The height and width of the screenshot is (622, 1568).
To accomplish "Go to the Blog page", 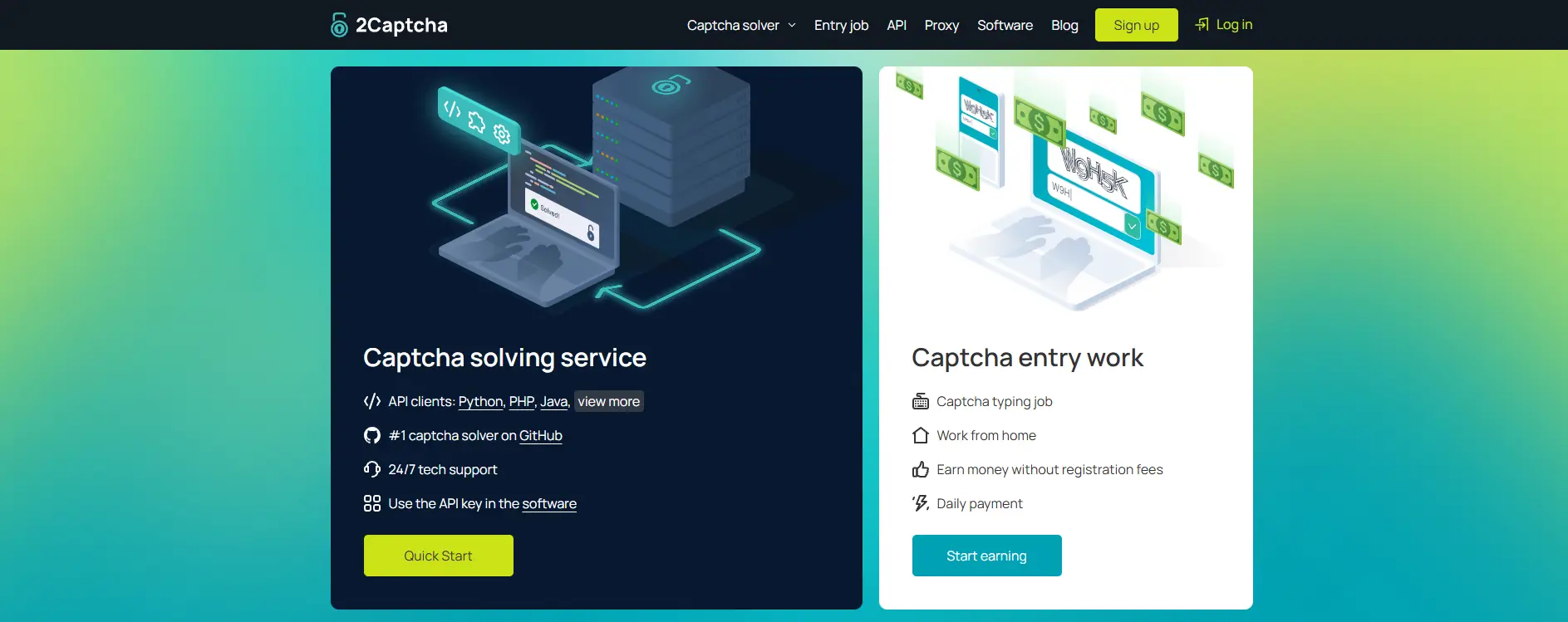I will click(x=1064, y=26).
